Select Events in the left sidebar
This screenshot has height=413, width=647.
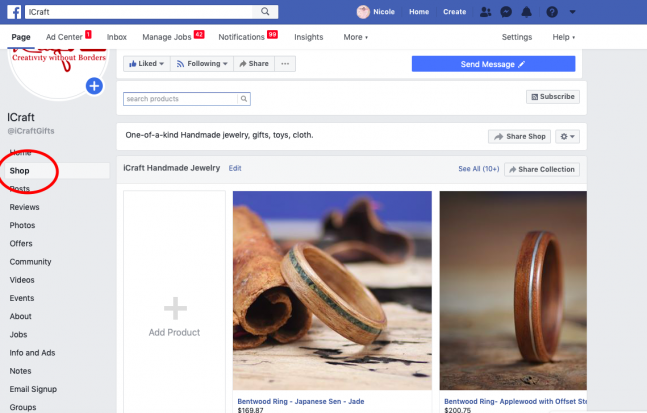[22, 298]
